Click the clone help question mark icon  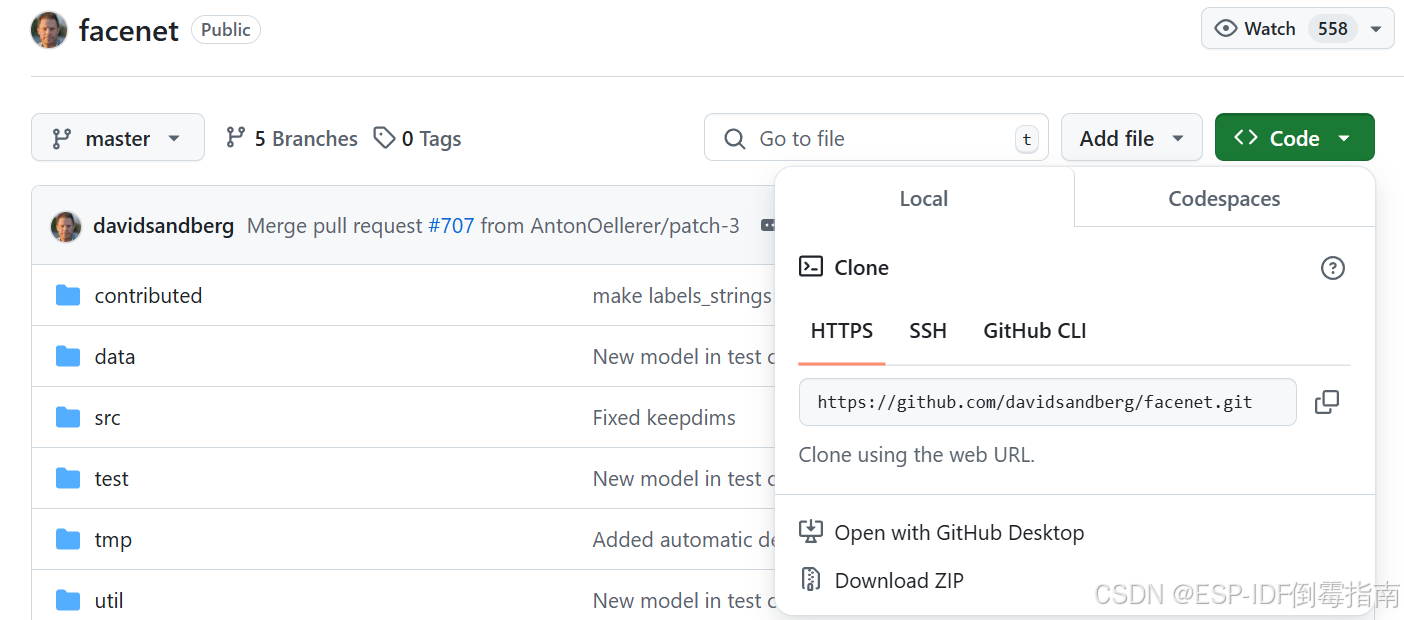(1333, 268)
